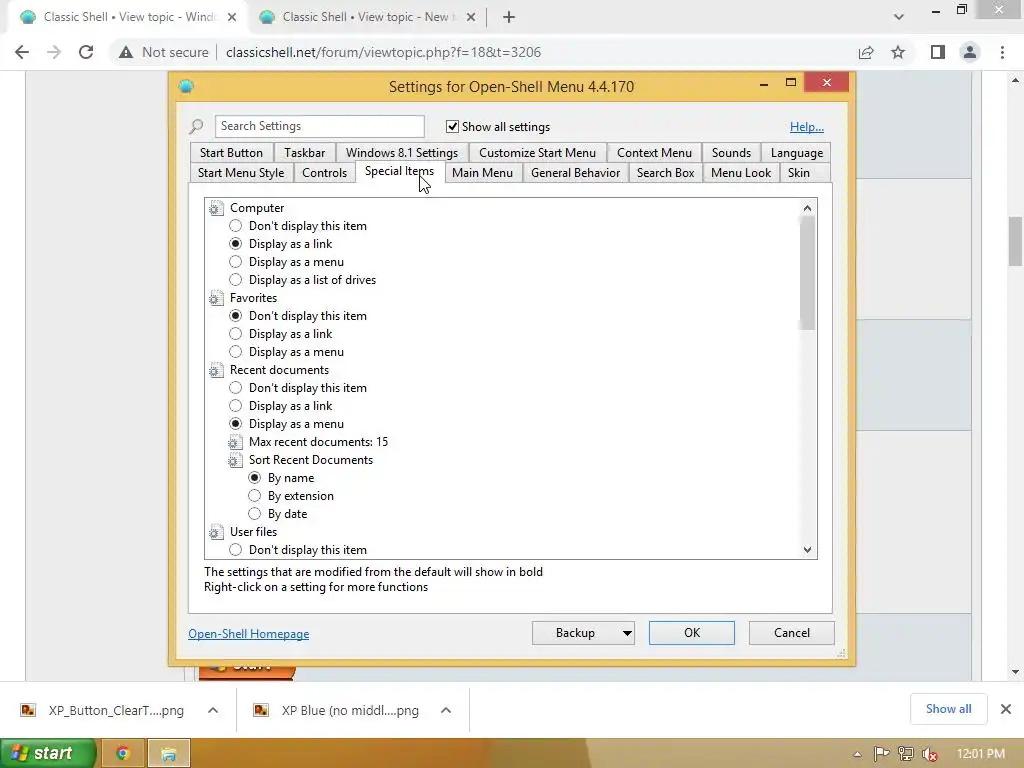
Task: Open the tab search chevron in Chrome
Action: 899,17
